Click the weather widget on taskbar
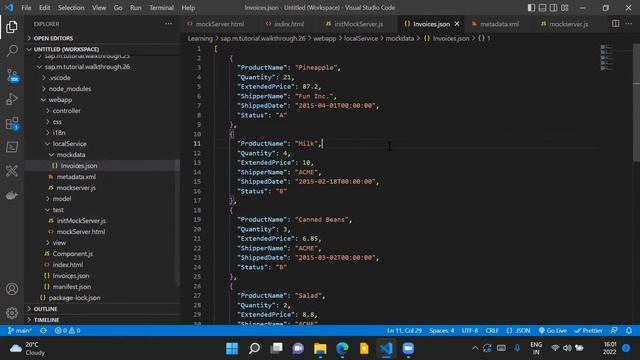Screen dimensions: 640x360 [28, 348]
